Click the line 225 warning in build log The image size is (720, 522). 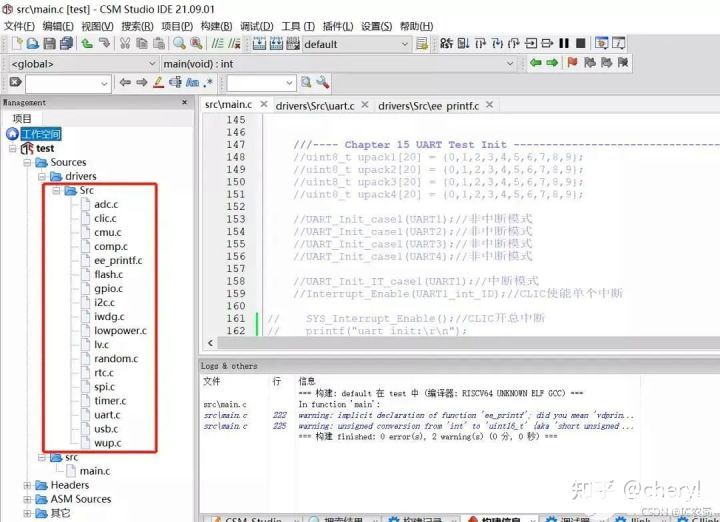click(418, 426)
